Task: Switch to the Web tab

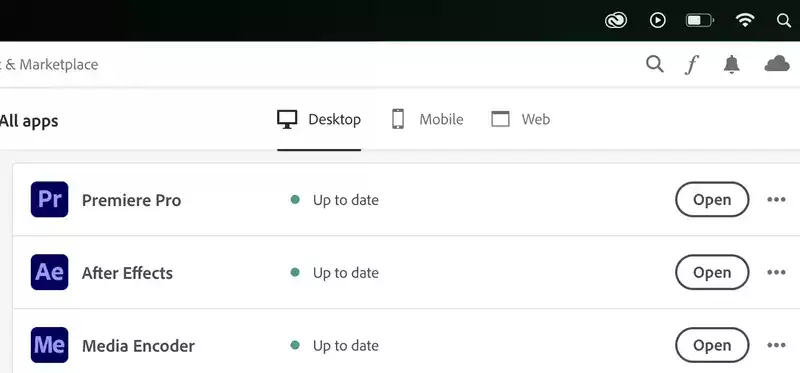Action: (x=520, y=119)
